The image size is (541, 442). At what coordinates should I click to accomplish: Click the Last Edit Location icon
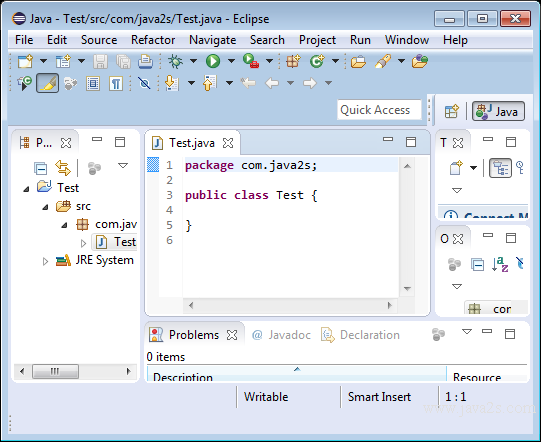248,83
